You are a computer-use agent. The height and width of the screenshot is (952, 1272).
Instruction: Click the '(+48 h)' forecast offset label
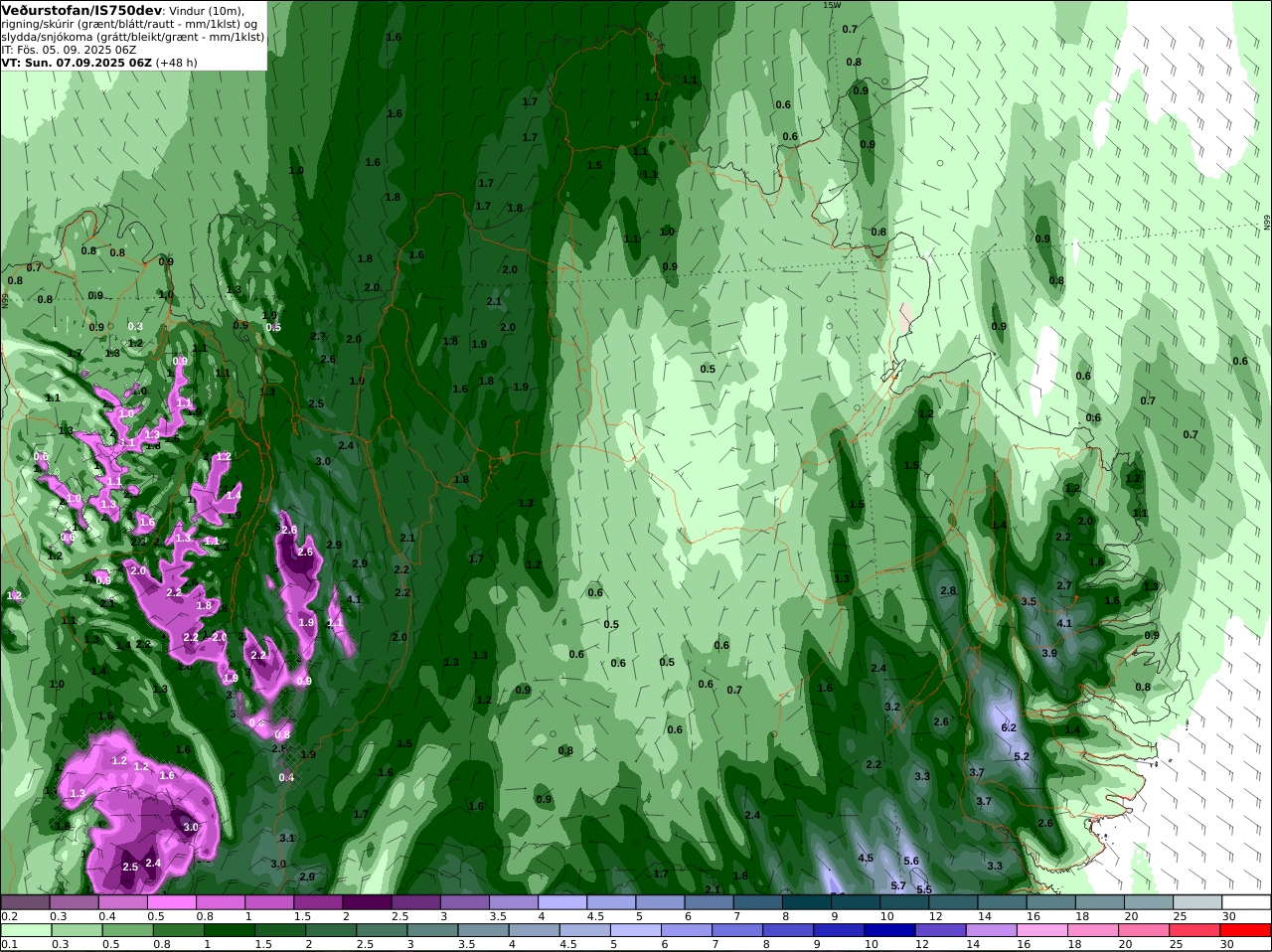tap(177, 62)
